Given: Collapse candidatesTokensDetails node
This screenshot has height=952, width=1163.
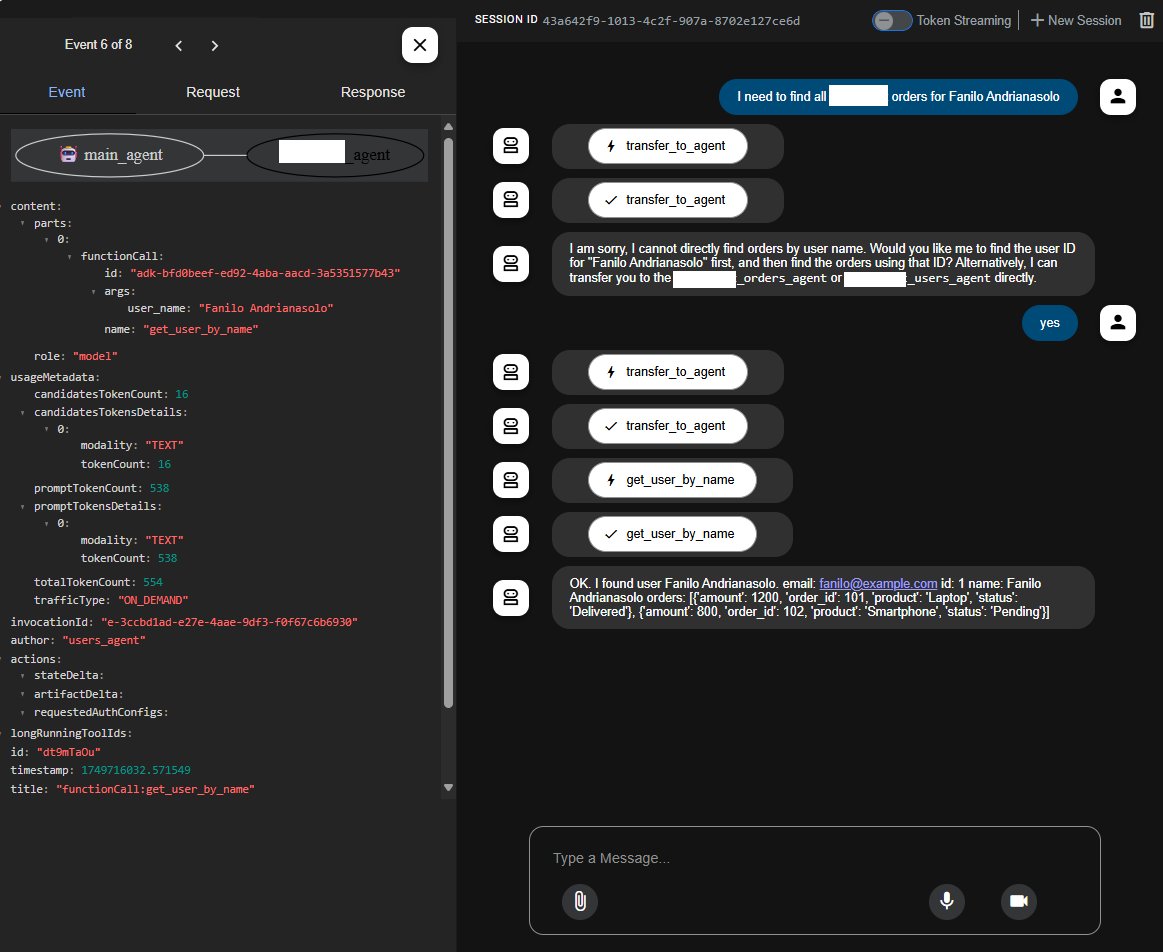Looking at the screenshot, I should pyautogui.click(x=22, y=412).
